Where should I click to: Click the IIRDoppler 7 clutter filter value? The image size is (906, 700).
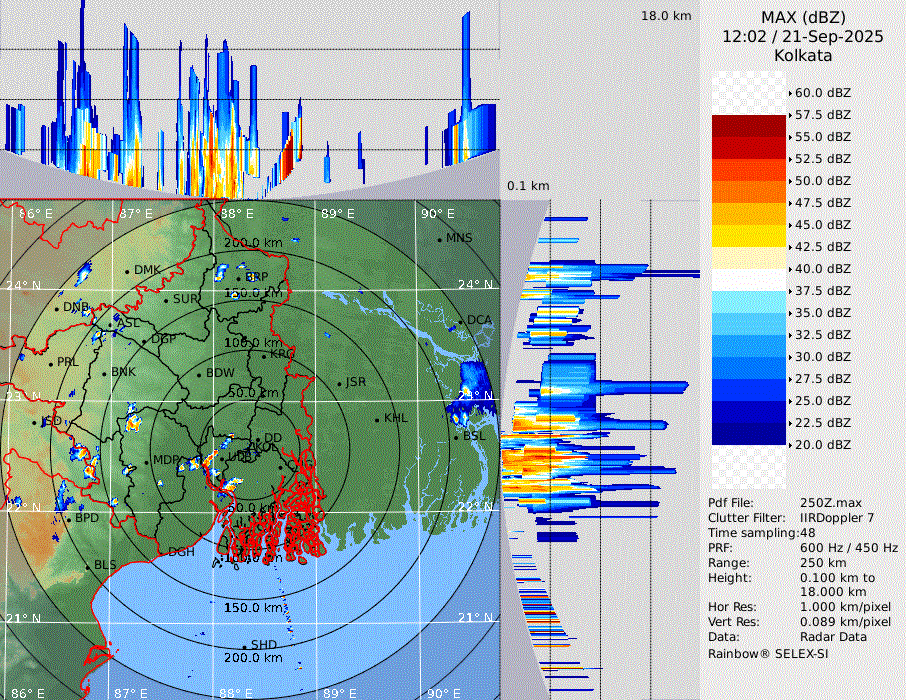[x=837, y=518]
